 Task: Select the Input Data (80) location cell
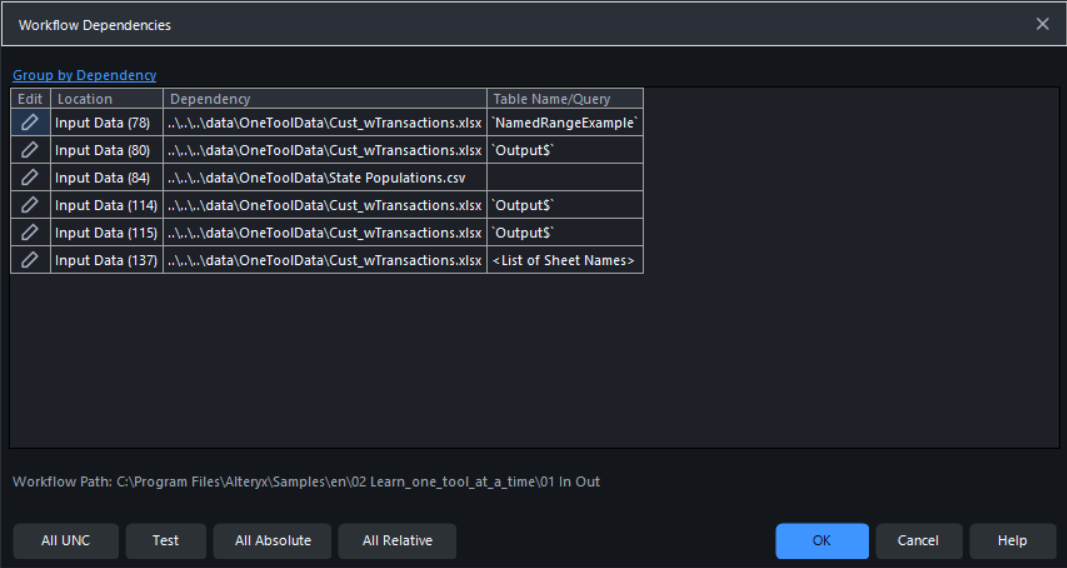(x=107, y=150)
